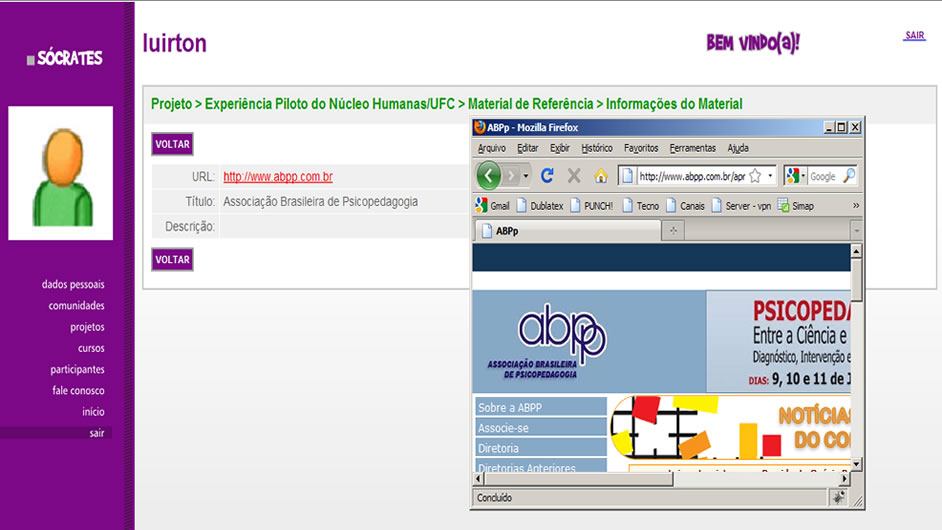The image size is (942, 530).
Task: Reload the page in Firefox
Action: click(547, 176)
